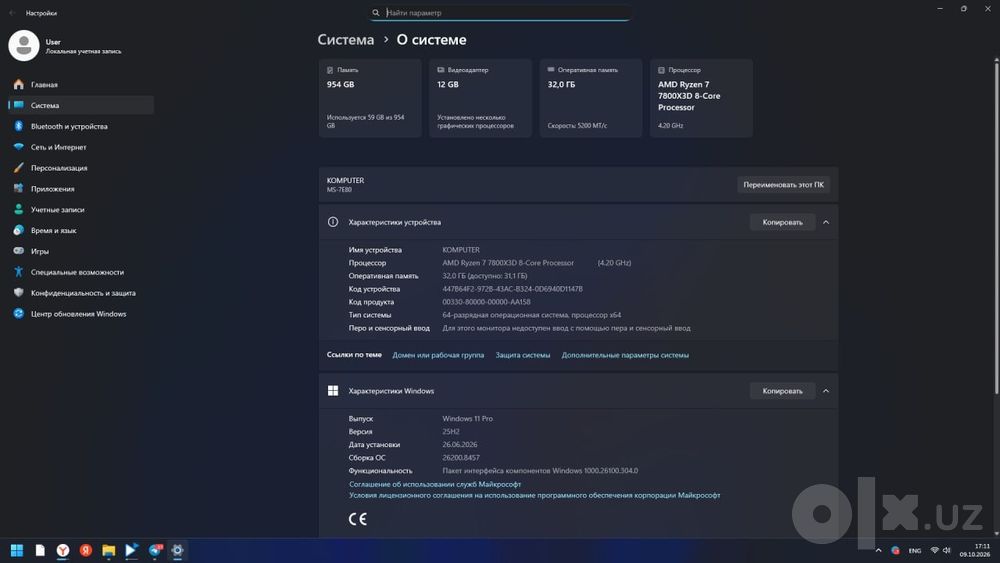Open Домен или рабочая группа link
The image size is (1000, 563).
438,355
